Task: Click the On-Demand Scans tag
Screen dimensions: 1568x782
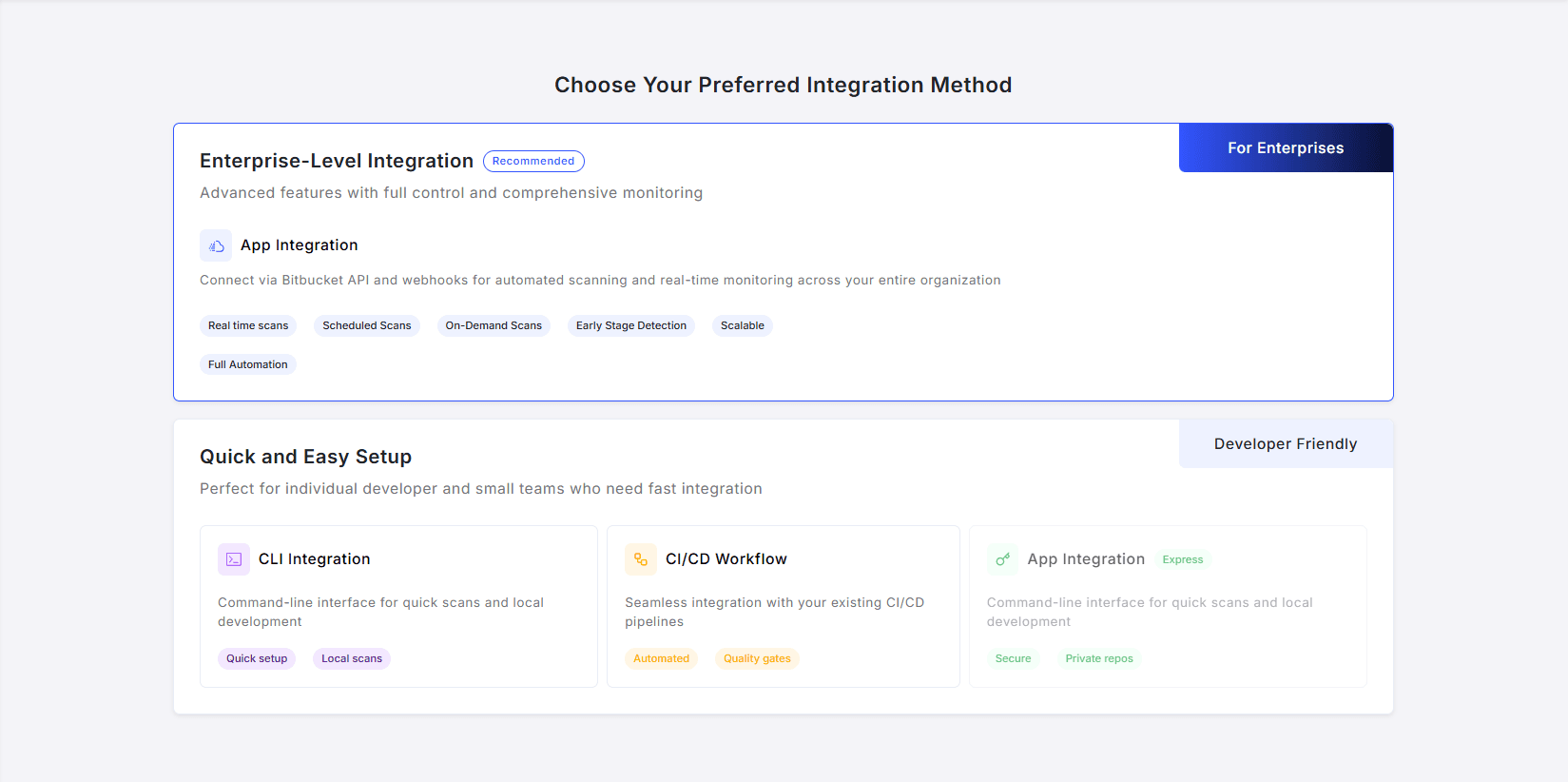Action: tap(494, 325)
